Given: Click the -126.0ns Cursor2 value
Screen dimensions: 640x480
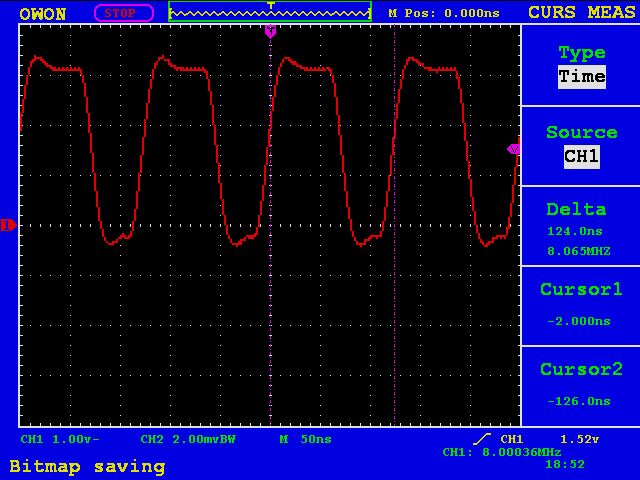Looking at the screenshot, I should pyautogui.click(x=579, y=401).
